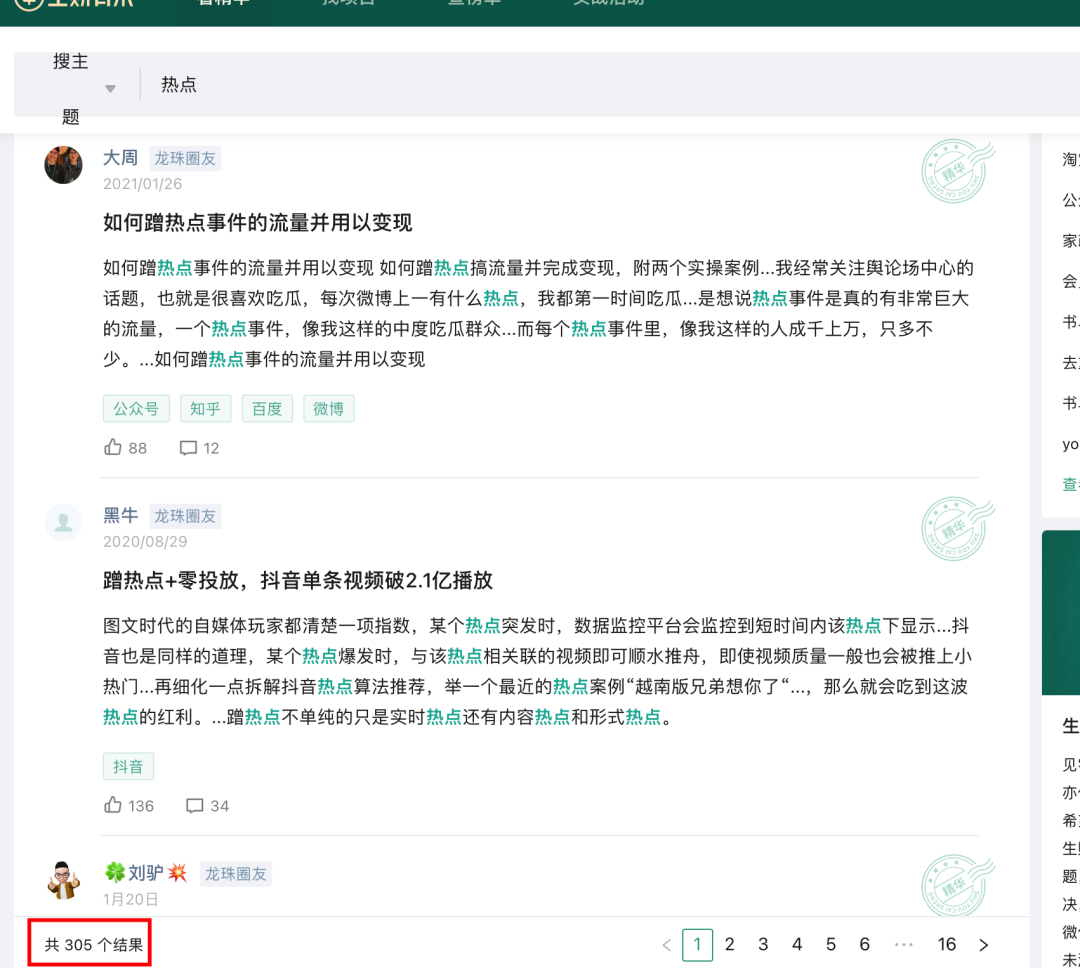The image size is (1080, 968).
Task: Select the 抖音 tag
Action: 128,766
